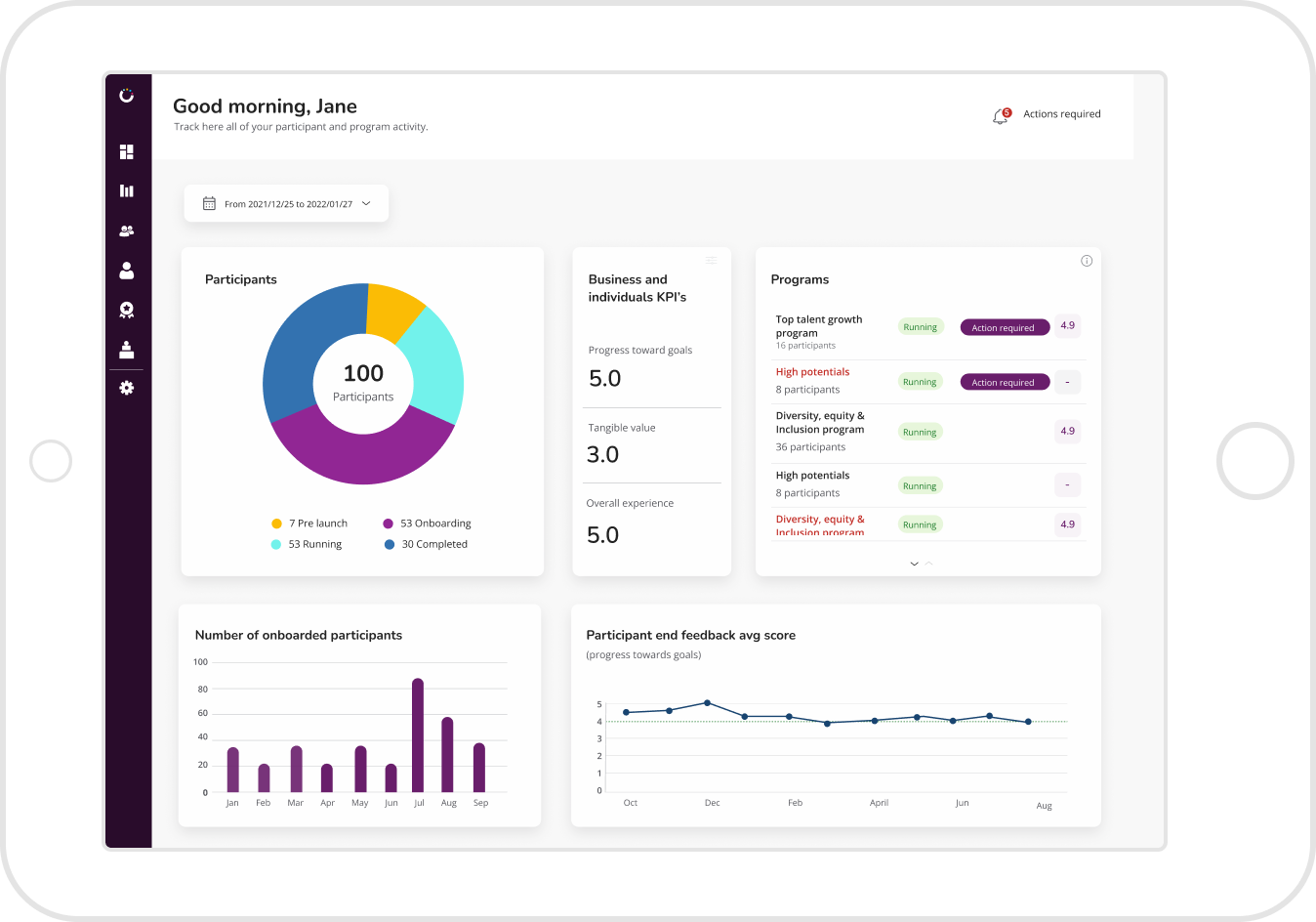Click the info icon in Programs card
The image size is (1316, 922).
pos(1087,261)
